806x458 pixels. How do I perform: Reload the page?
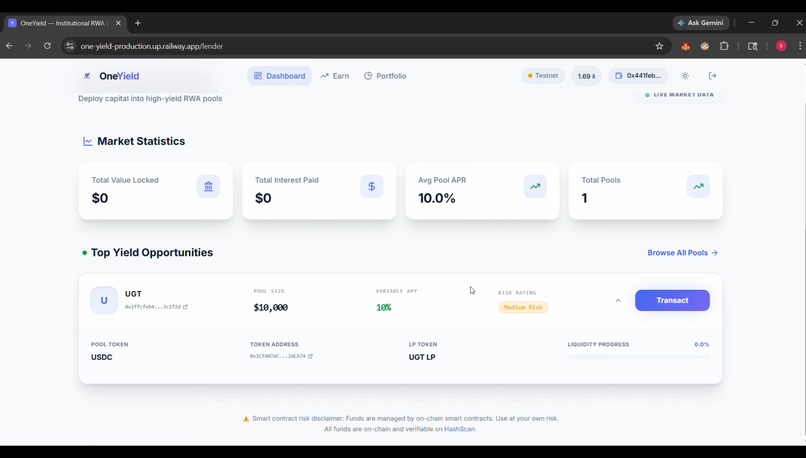click(47, 46)
